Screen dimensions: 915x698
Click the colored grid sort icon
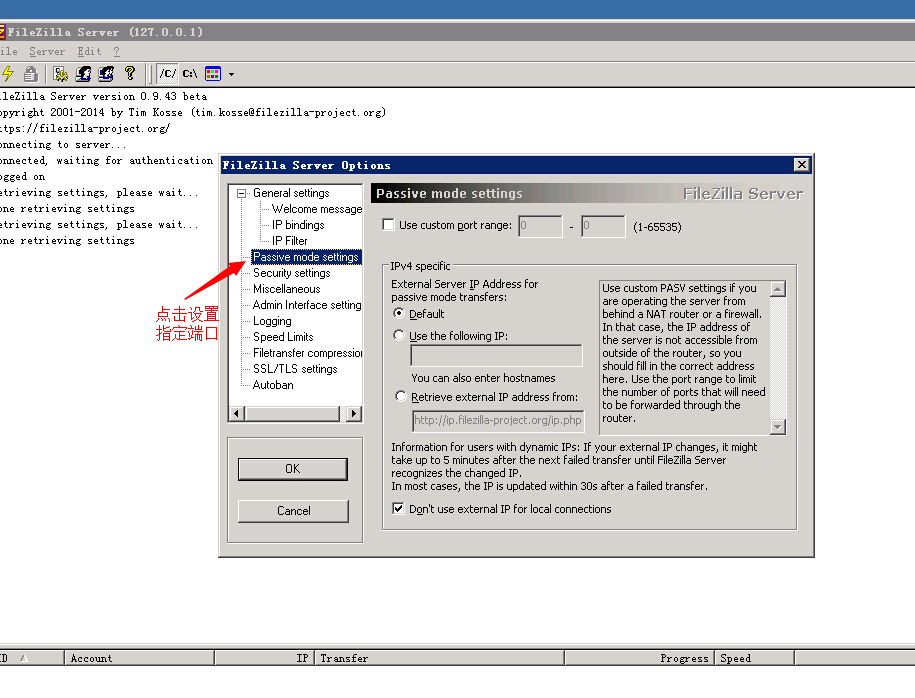coord(213,74)
